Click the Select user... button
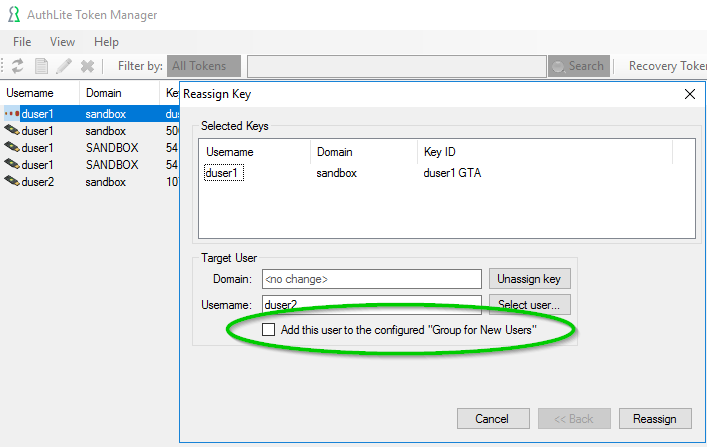 (x=529, y=305)
